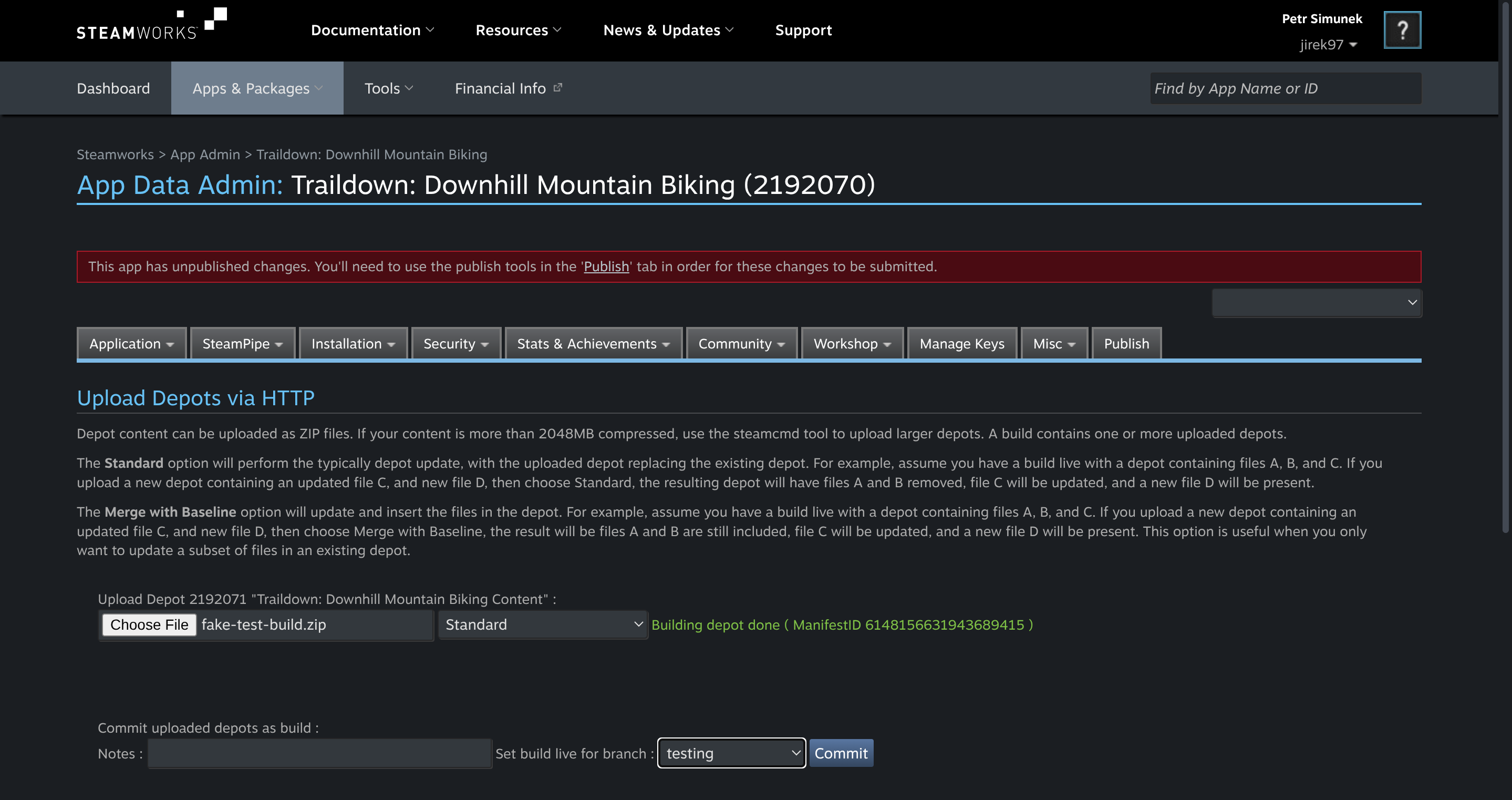Open the help question mark icon
Viewport: 1512px width, 800px height.
point(1402,30)
